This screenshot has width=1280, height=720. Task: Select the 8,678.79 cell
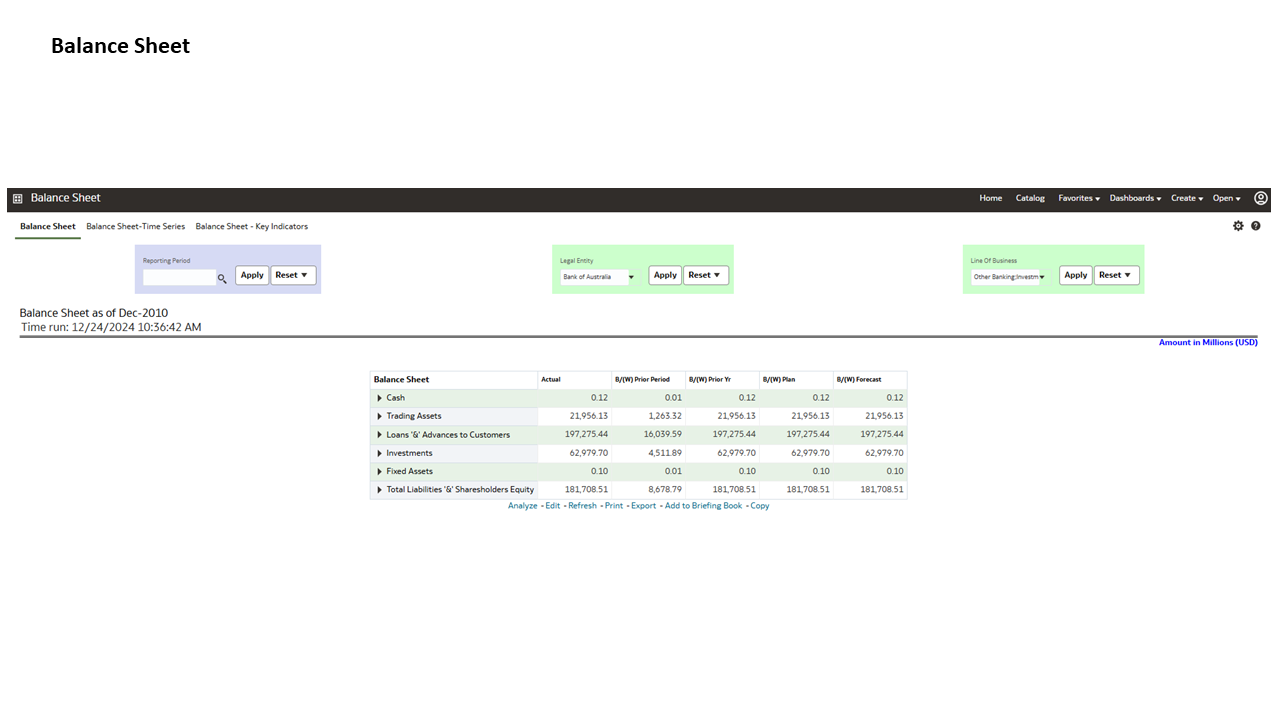648,490
